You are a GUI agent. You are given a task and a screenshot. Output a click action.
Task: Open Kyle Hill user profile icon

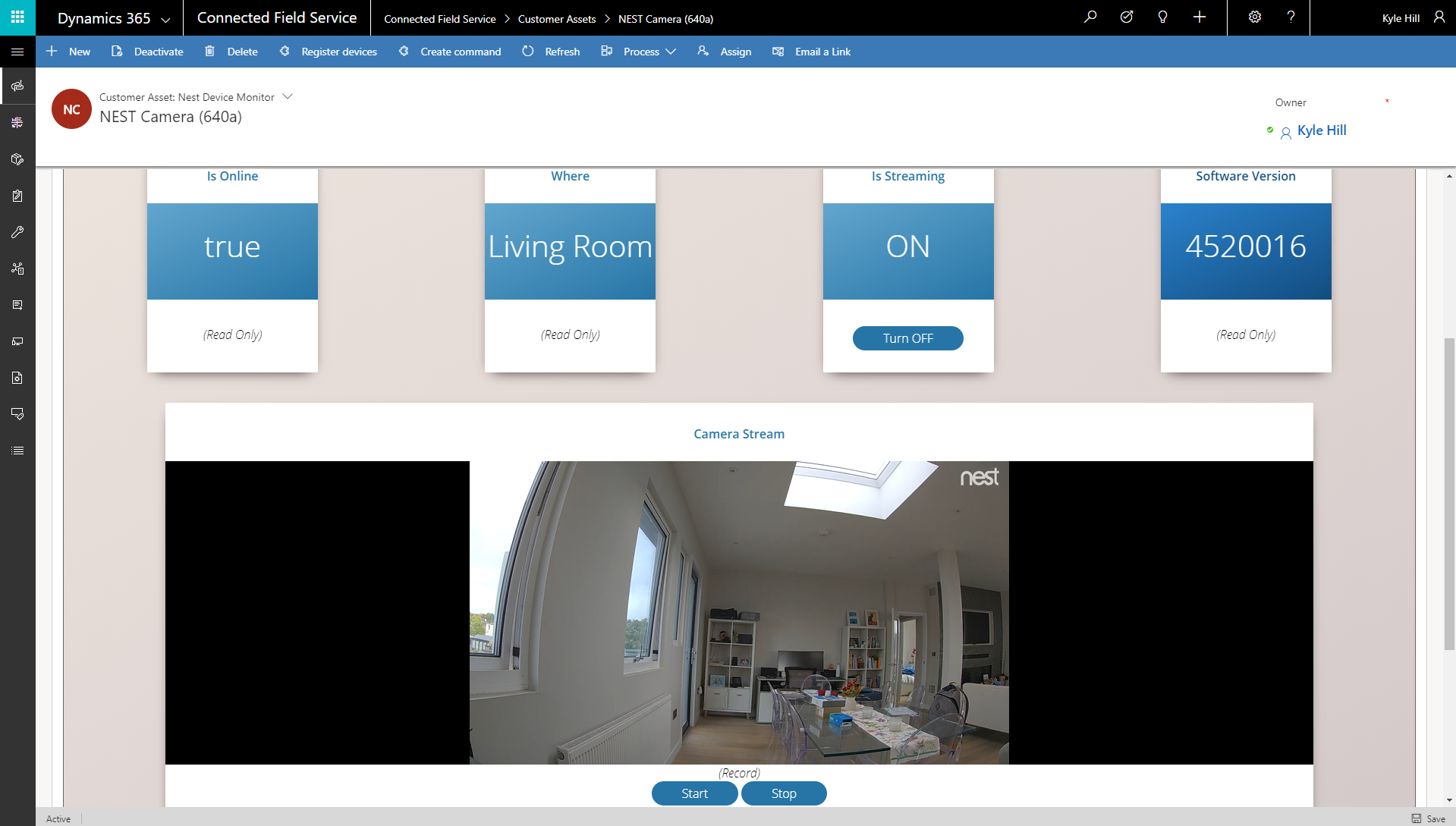click(x=1439, y=17)
